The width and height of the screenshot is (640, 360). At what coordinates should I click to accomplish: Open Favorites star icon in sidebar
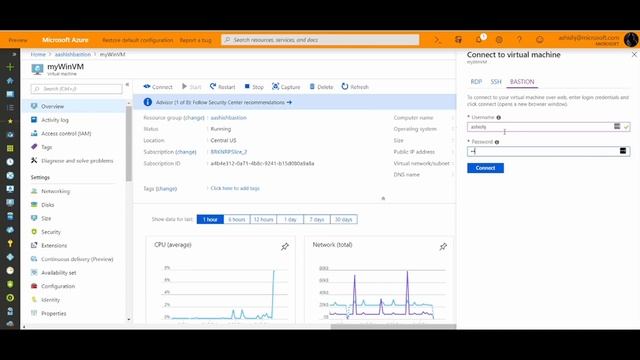[10, 121]
